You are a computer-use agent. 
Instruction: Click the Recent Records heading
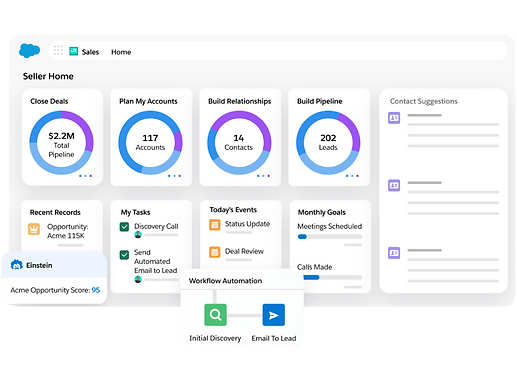[55, 212]
